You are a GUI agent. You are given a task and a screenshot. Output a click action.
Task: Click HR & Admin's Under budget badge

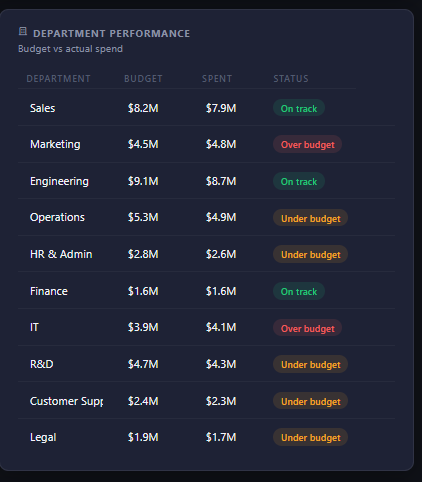point(310,255)
